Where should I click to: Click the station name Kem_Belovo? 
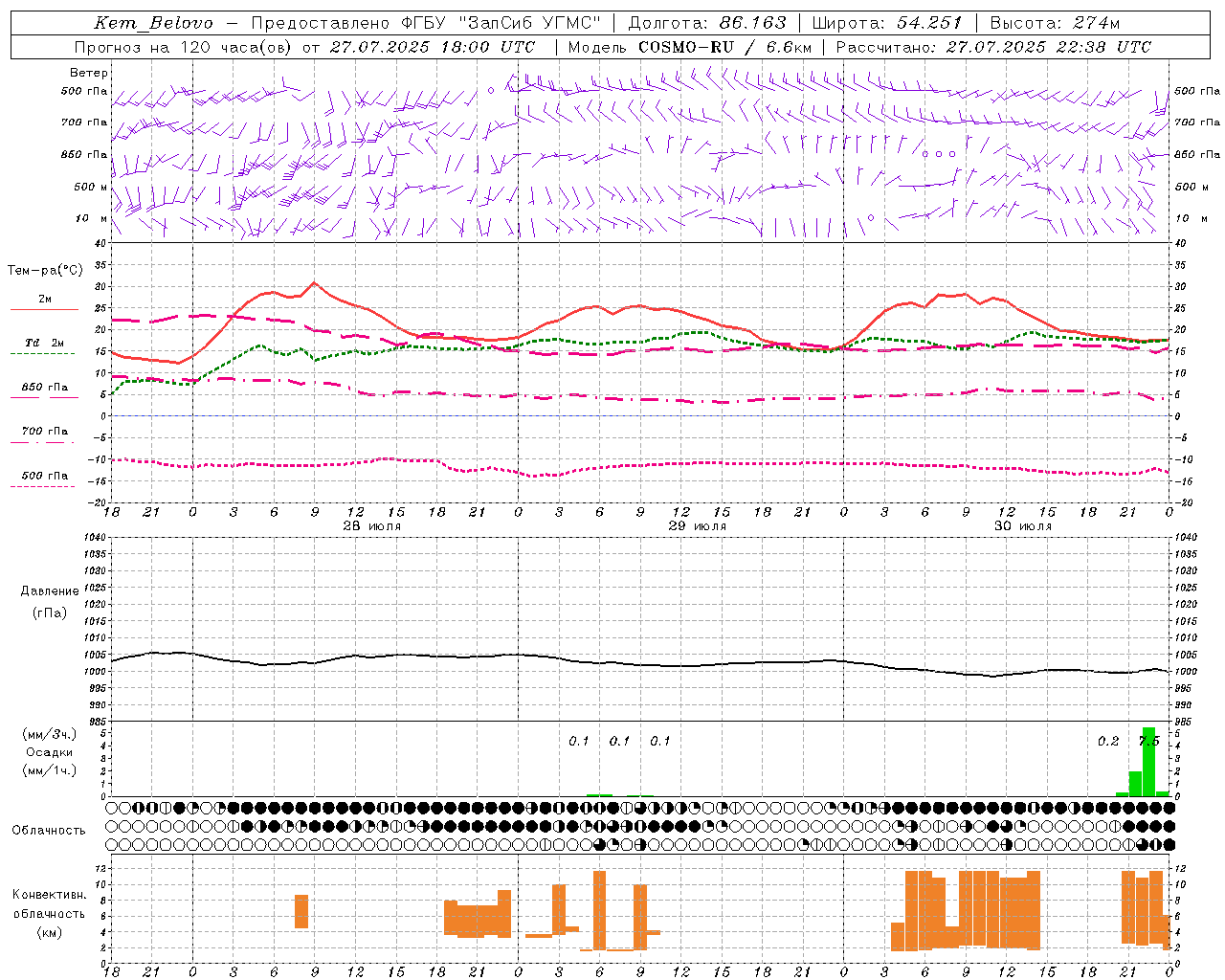153,23
